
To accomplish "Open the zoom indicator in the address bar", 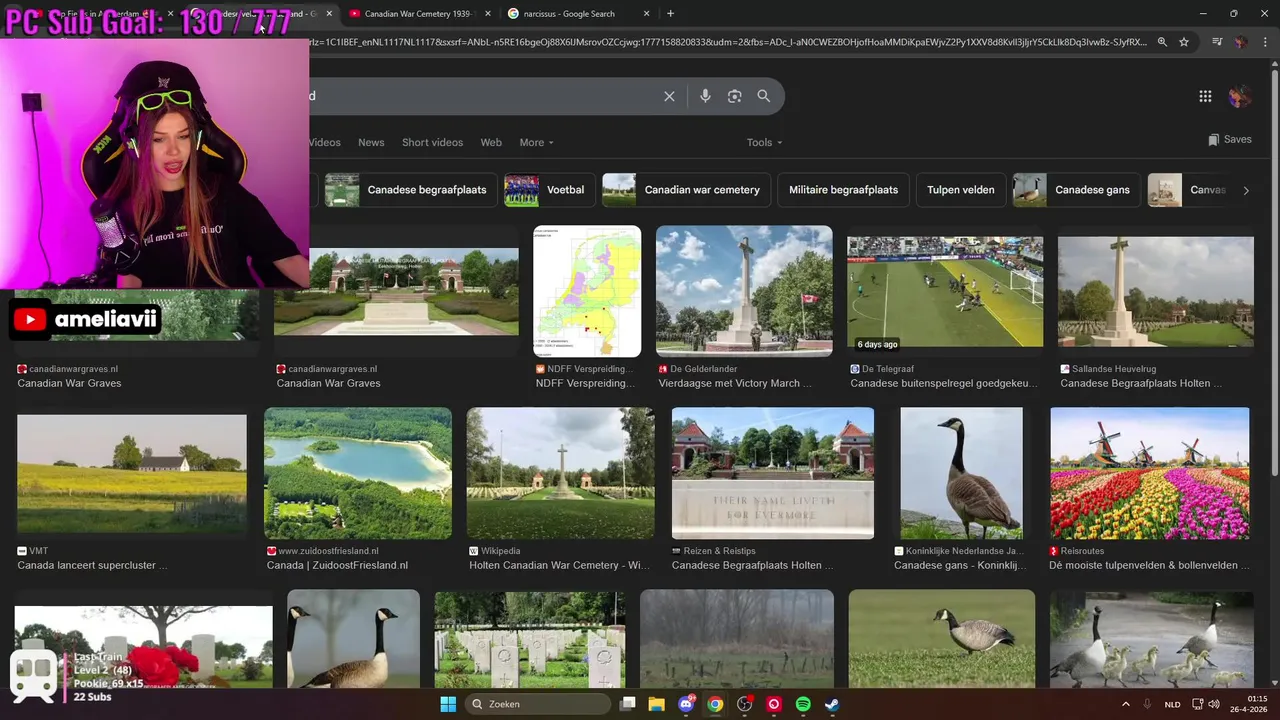I will [x=1162, y=42].
